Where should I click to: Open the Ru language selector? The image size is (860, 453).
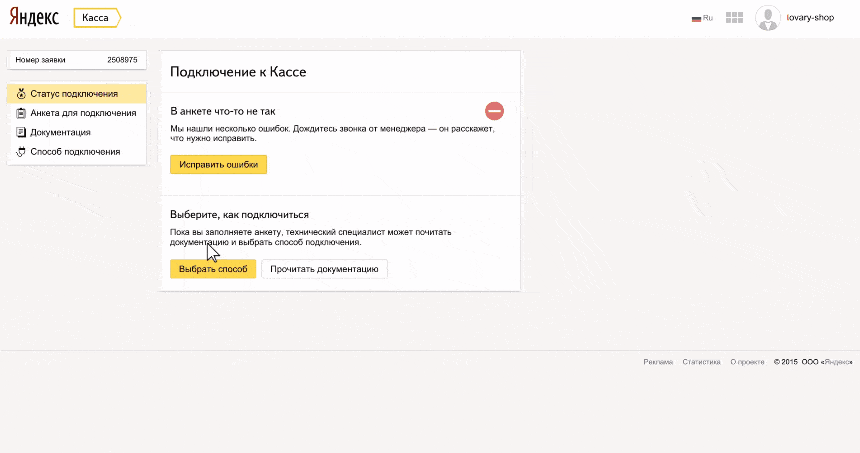pos(702,18)
